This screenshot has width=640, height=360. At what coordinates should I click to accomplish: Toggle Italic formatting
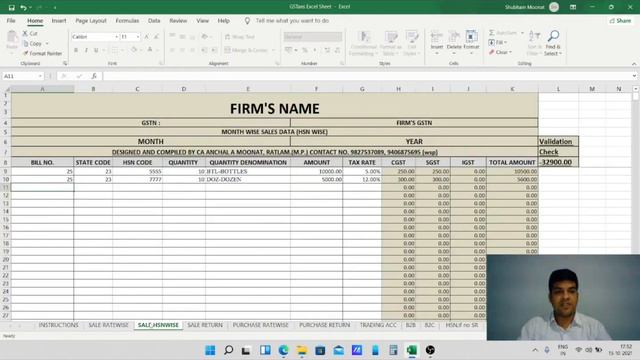point(86,50)
